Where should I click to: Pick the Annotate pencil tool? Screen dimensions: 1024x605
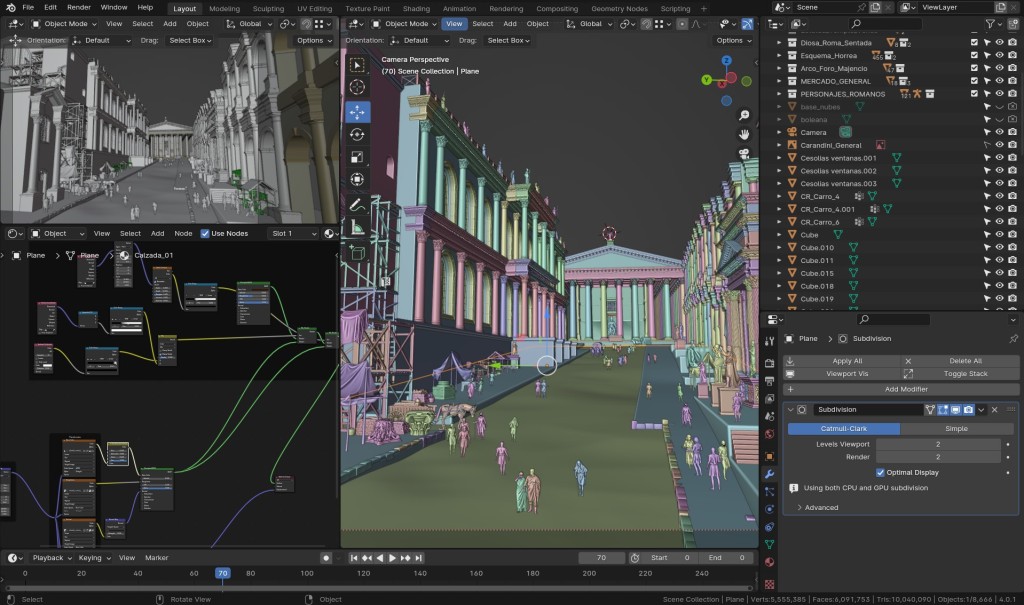(x=357, y=204)
